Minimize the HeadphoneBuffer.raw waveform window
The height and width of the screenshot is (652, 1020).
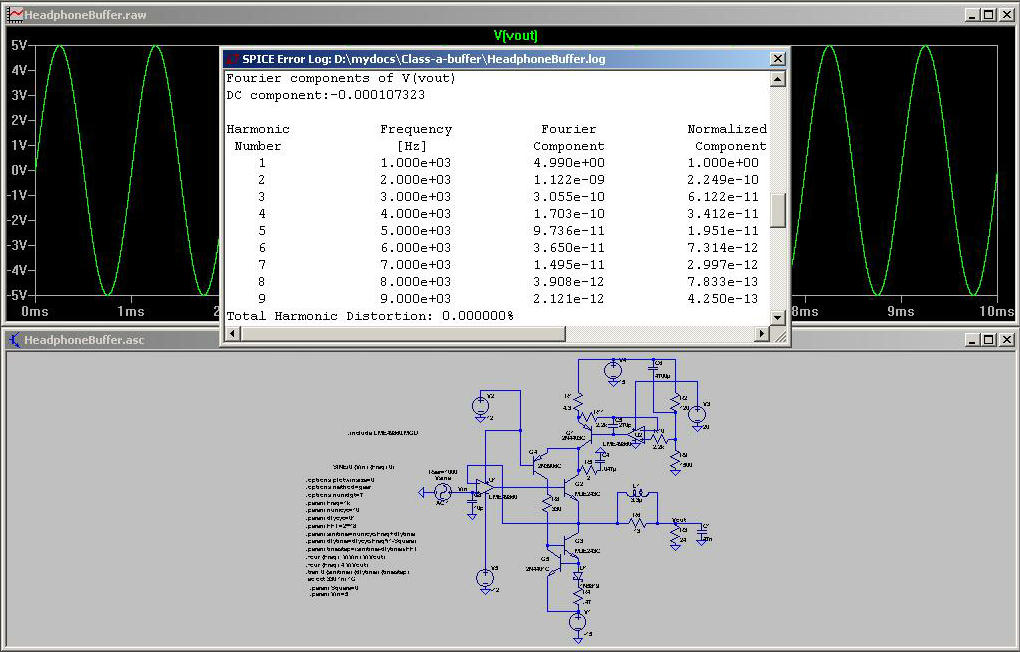pyautogui.click(x=972, y=14)
